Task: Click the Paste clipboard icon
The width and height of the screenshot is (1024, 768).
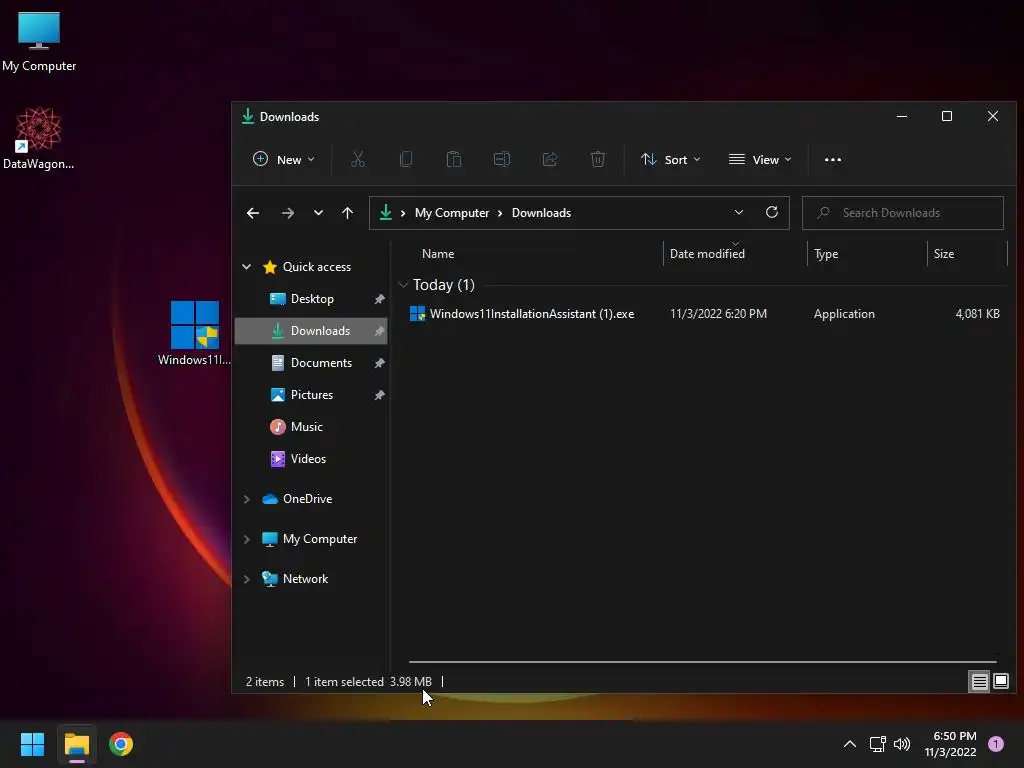Action: tap(454, 159)
